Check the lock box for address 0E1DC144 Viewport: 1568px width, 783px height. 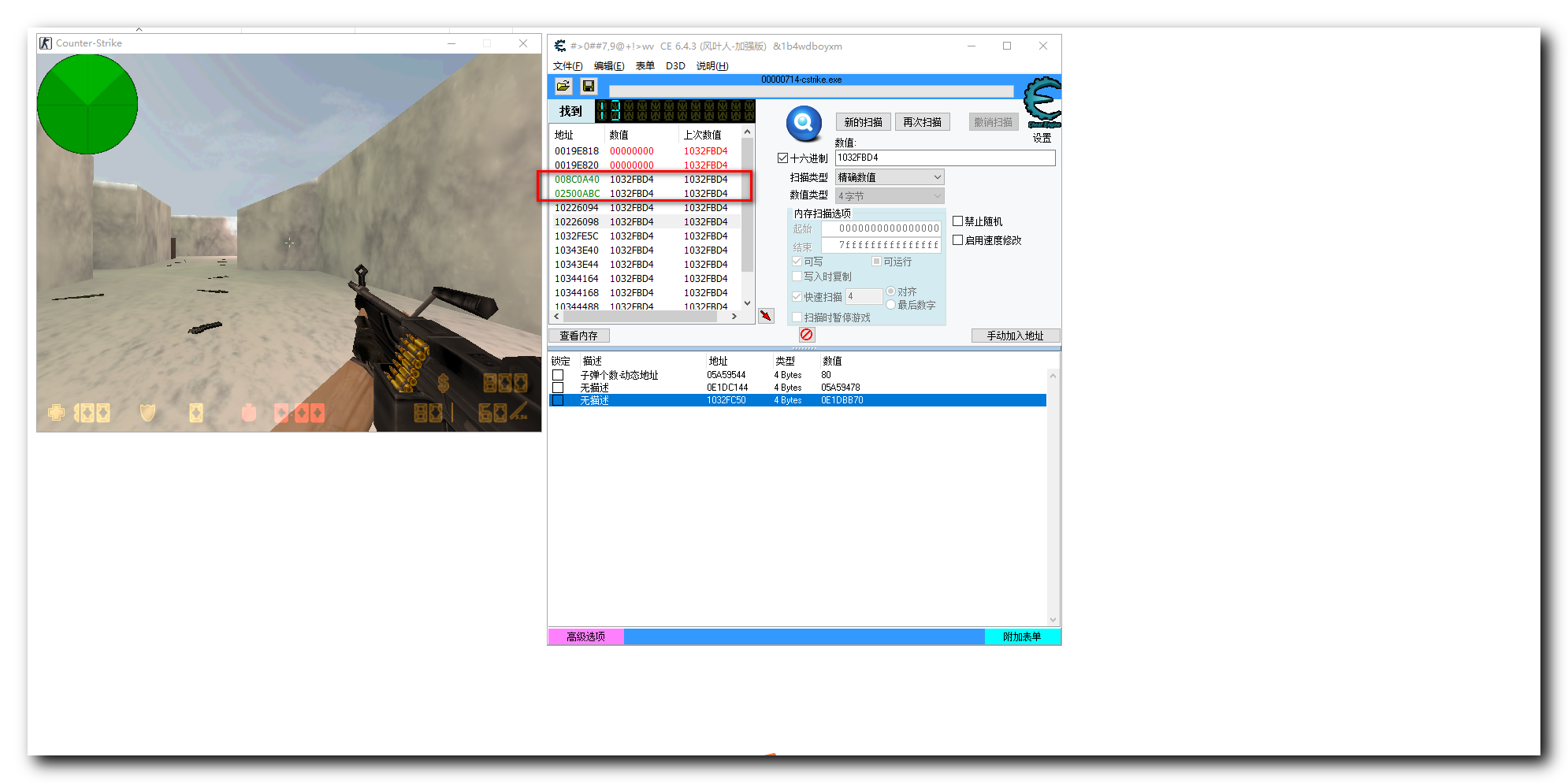(x=558, y=388)
